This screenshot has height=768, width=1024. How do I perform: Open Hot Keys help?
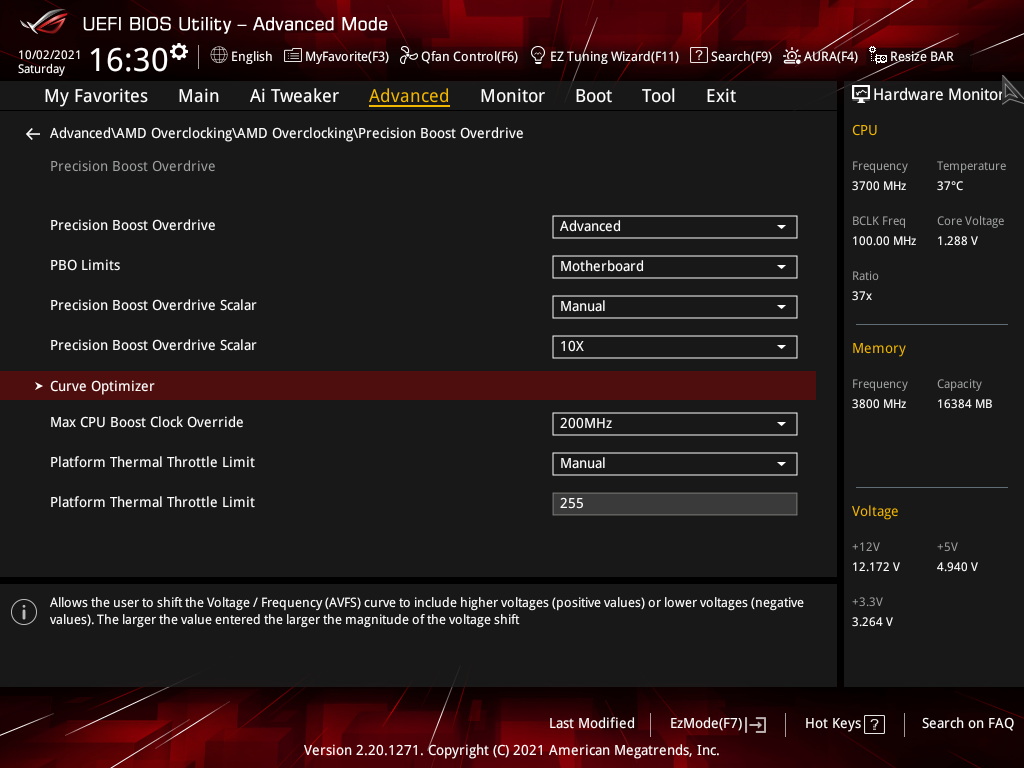(x=844, y=724)
